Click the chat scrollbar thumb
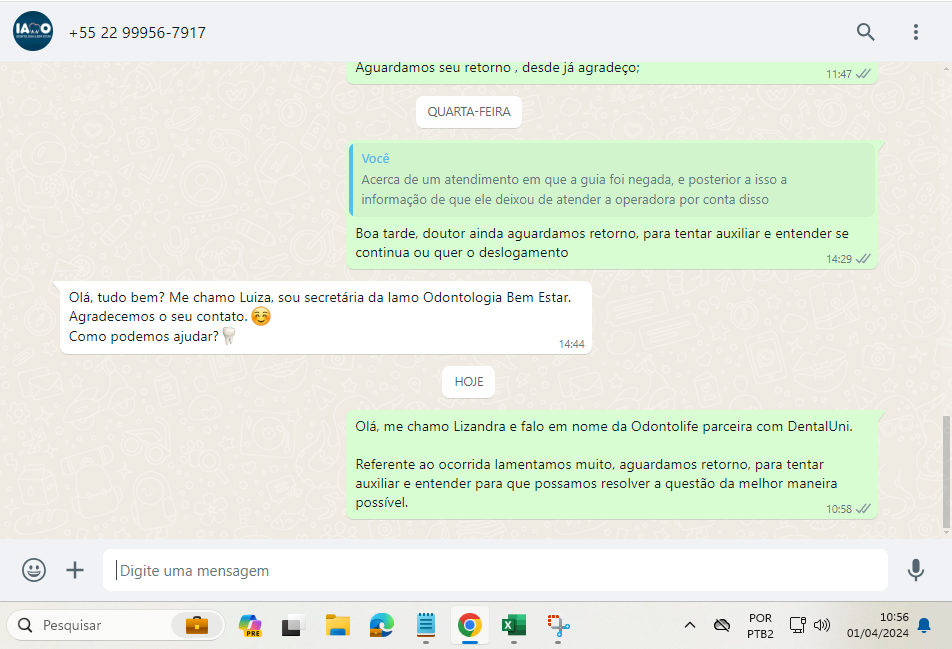The image size is (952, 649). click(x=946, y=472)
